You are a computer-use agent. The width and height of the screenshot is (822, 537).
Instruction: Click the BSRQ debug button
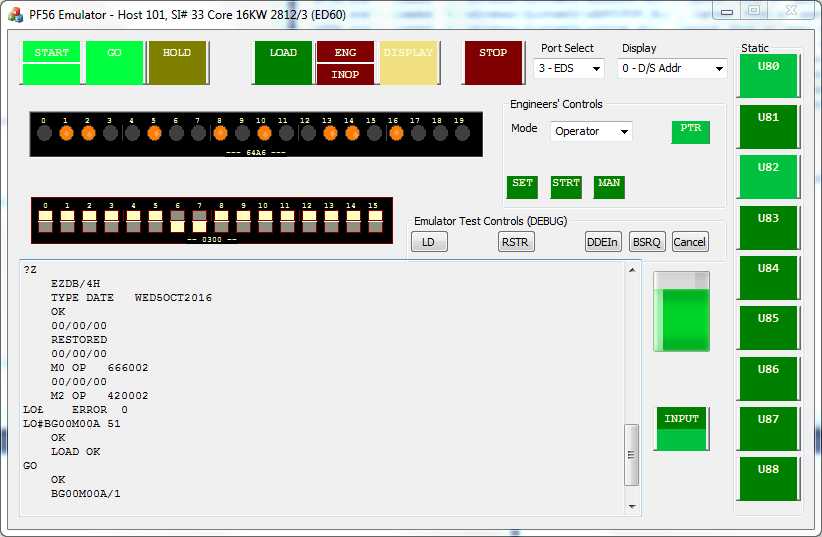coord(647,242)
